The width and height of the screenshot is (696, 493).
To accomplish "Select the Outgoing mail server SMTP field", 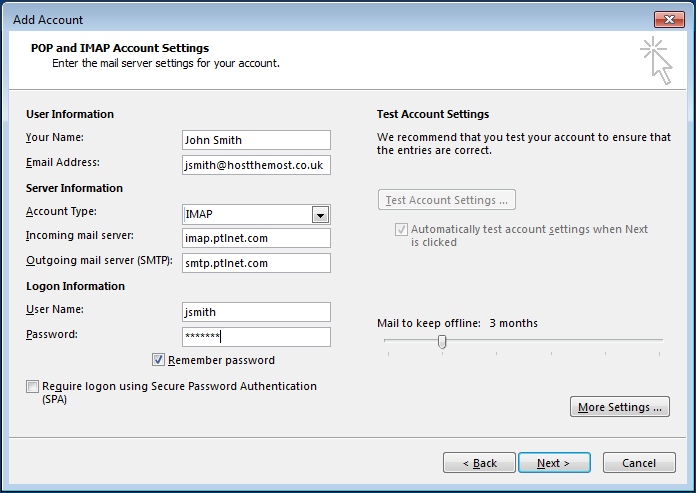I will [x=256, y=263].
